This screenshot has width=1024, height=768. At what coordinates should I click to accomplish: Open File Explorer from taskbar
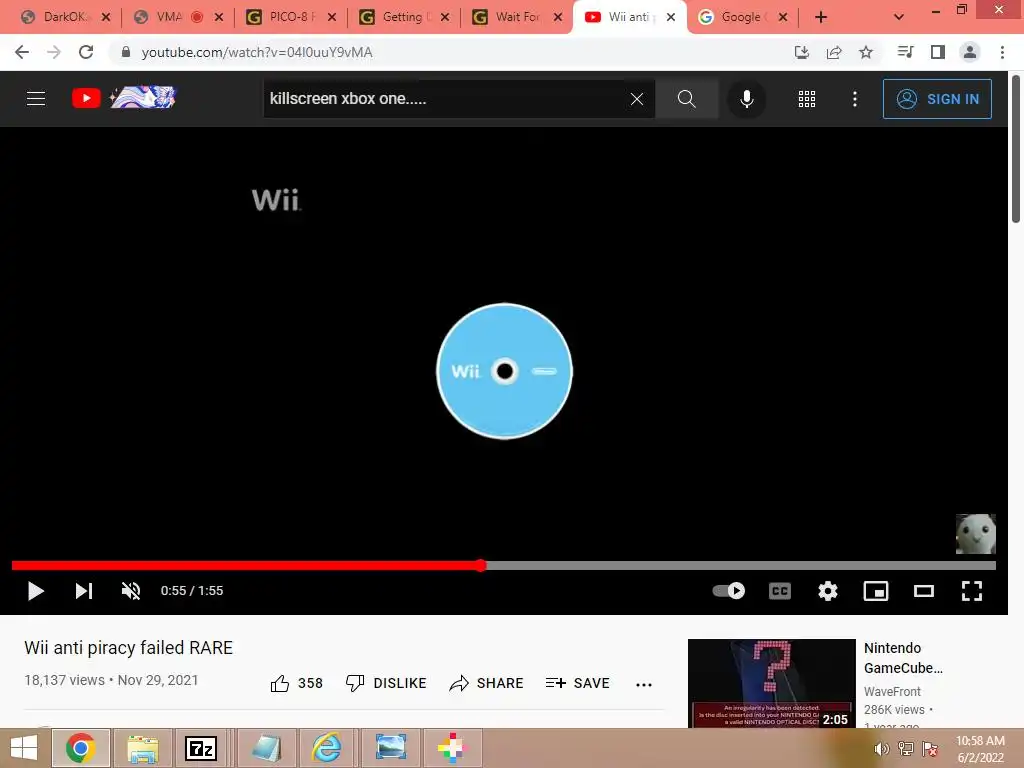(x=143, y=748)
